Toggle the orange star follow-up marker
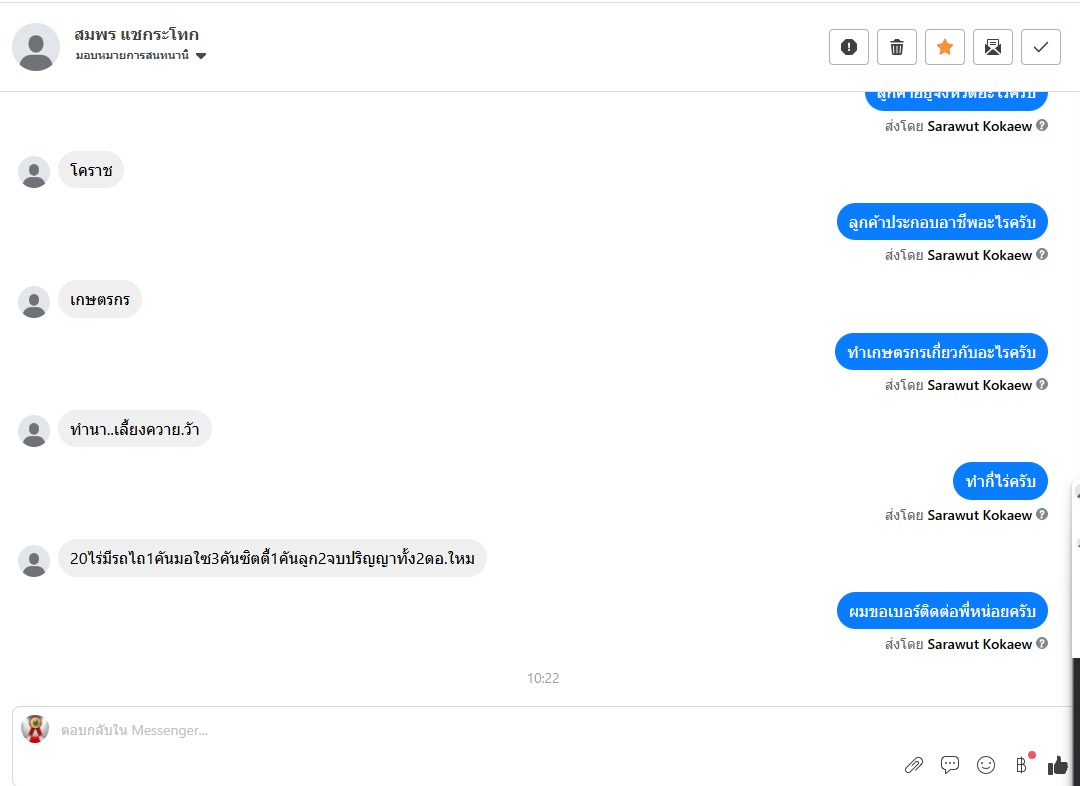 (945, 47)
